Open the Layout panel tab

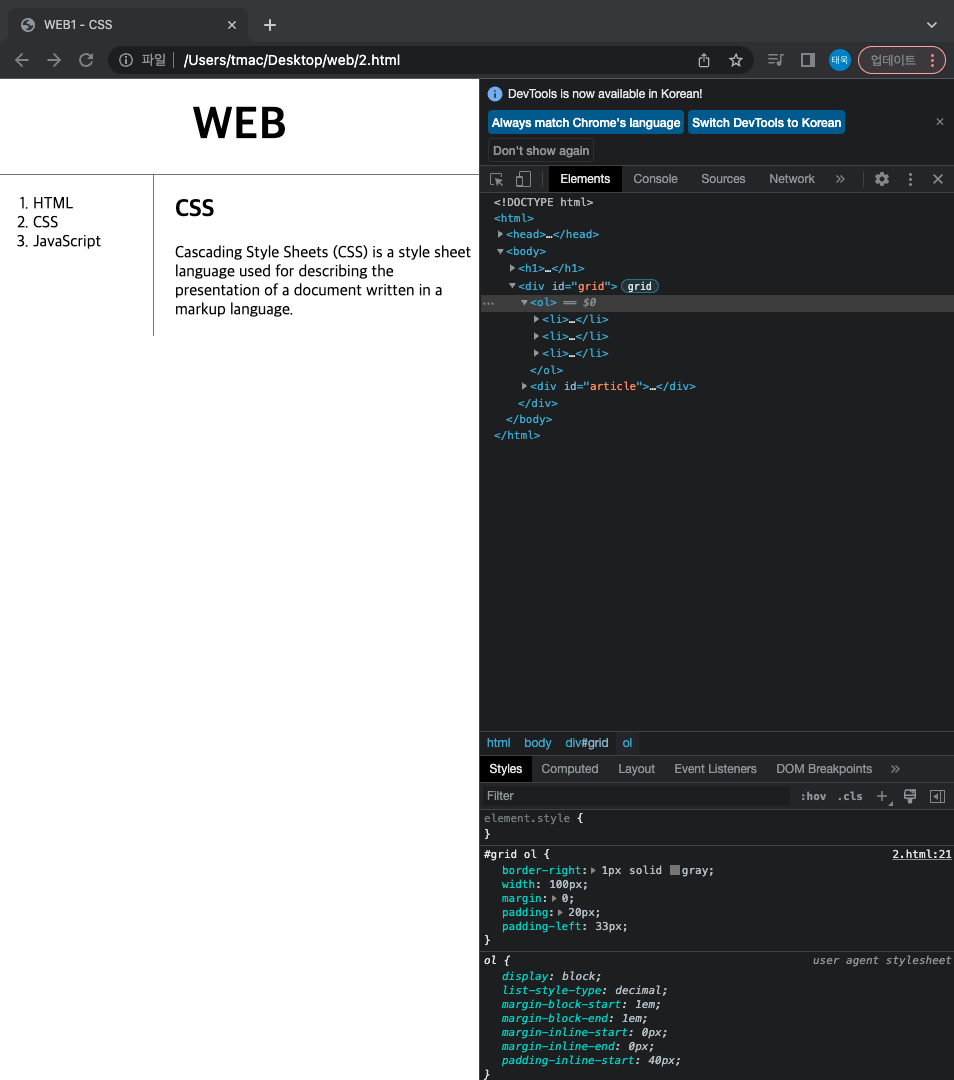pyautogui.click(x=636, y=768)
